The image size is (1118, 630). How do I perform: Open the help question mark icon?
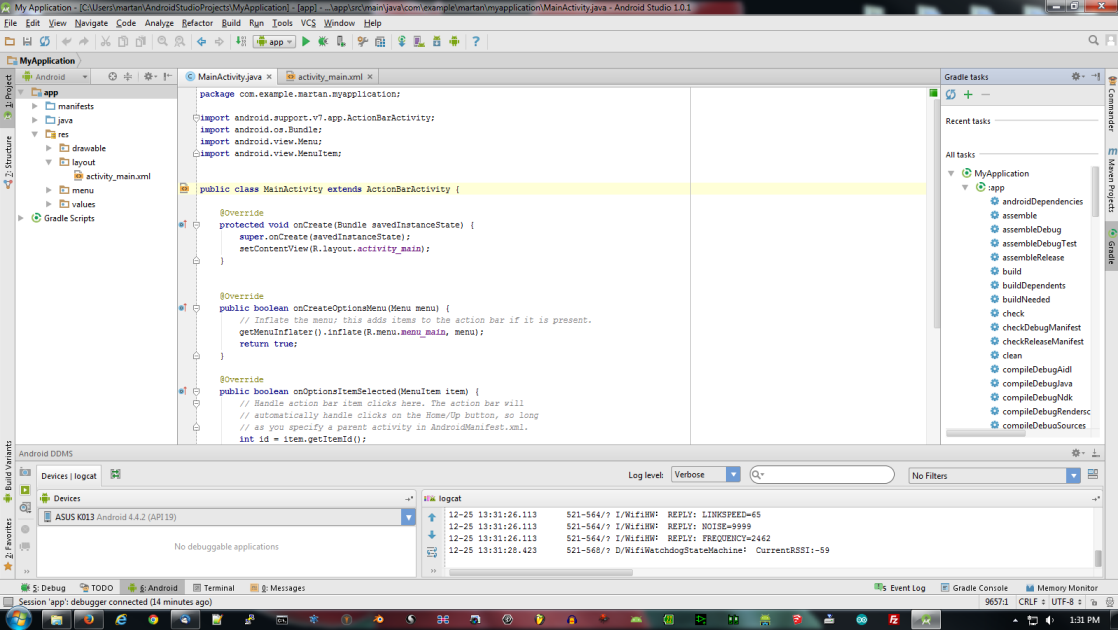pyautogui.click(x=476, y=41)
